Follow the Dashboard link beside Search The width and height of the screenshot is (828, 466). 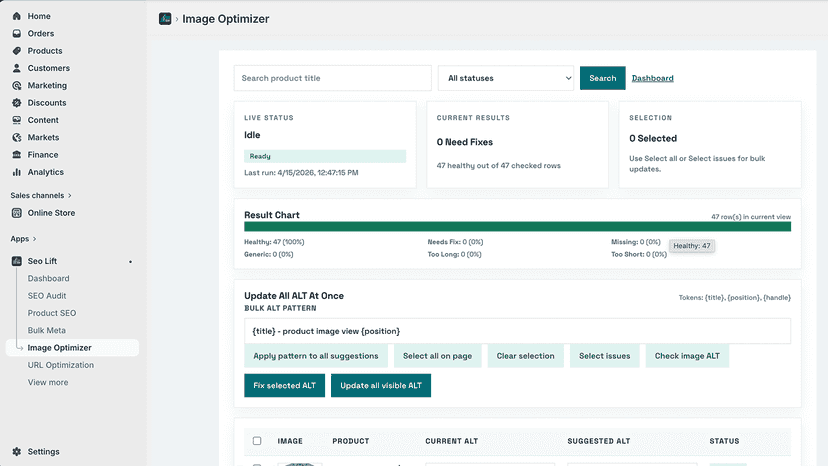click(x=653, y=78)
